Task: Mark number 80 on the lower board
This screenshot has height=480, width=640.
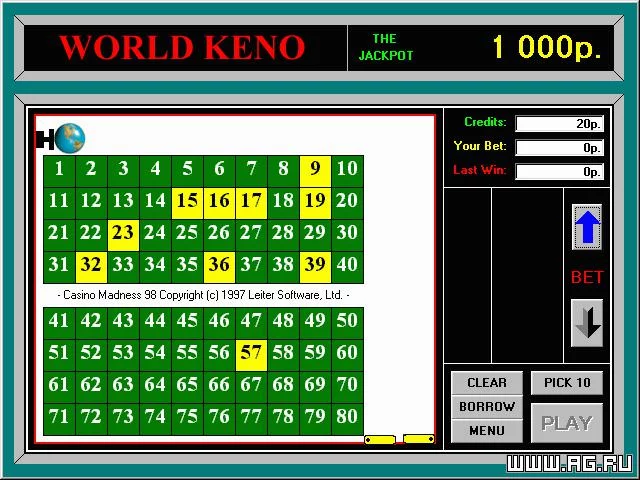Action: point(347,419)
